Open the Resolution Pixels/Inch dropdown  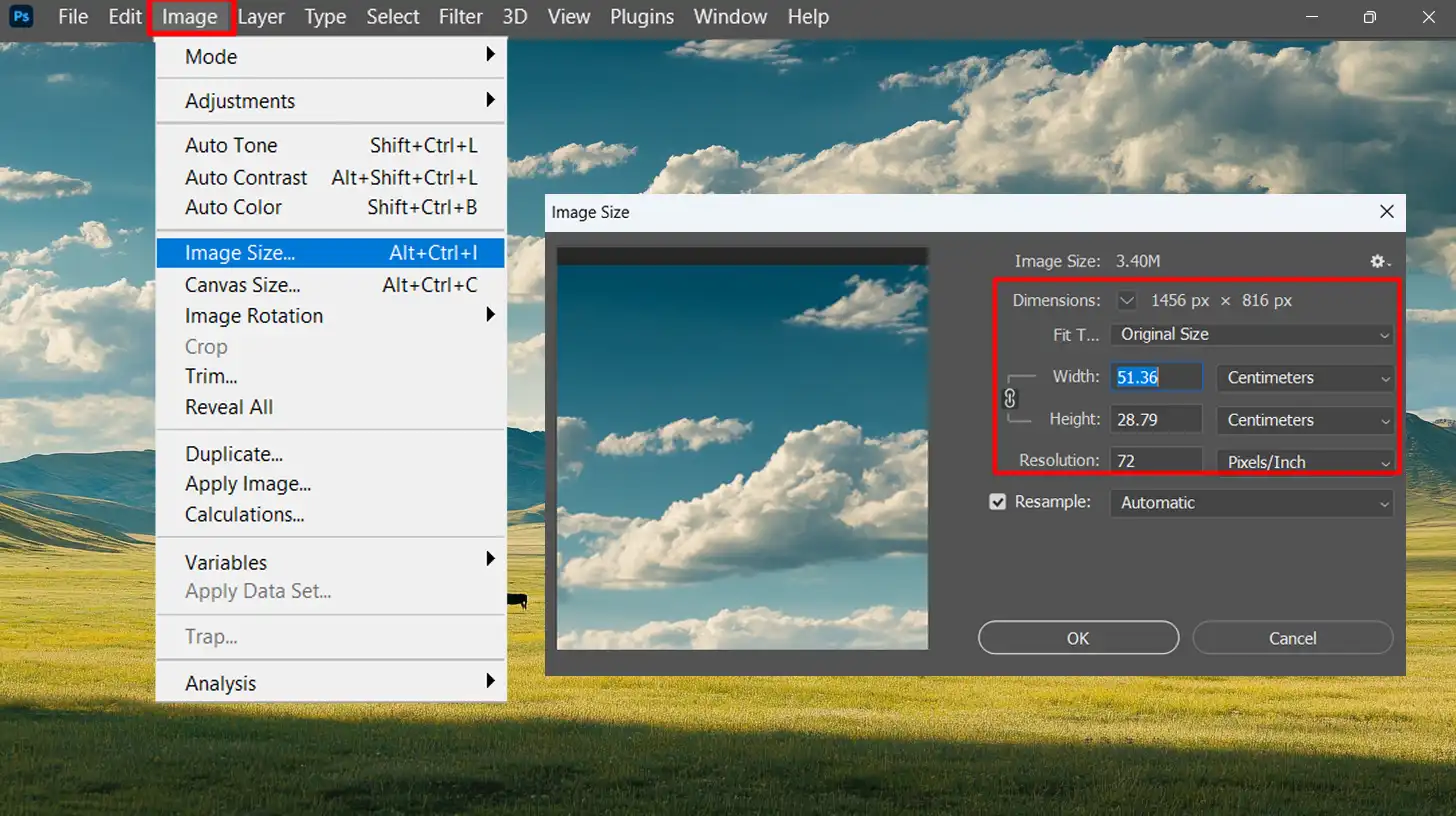point(1304,462)
